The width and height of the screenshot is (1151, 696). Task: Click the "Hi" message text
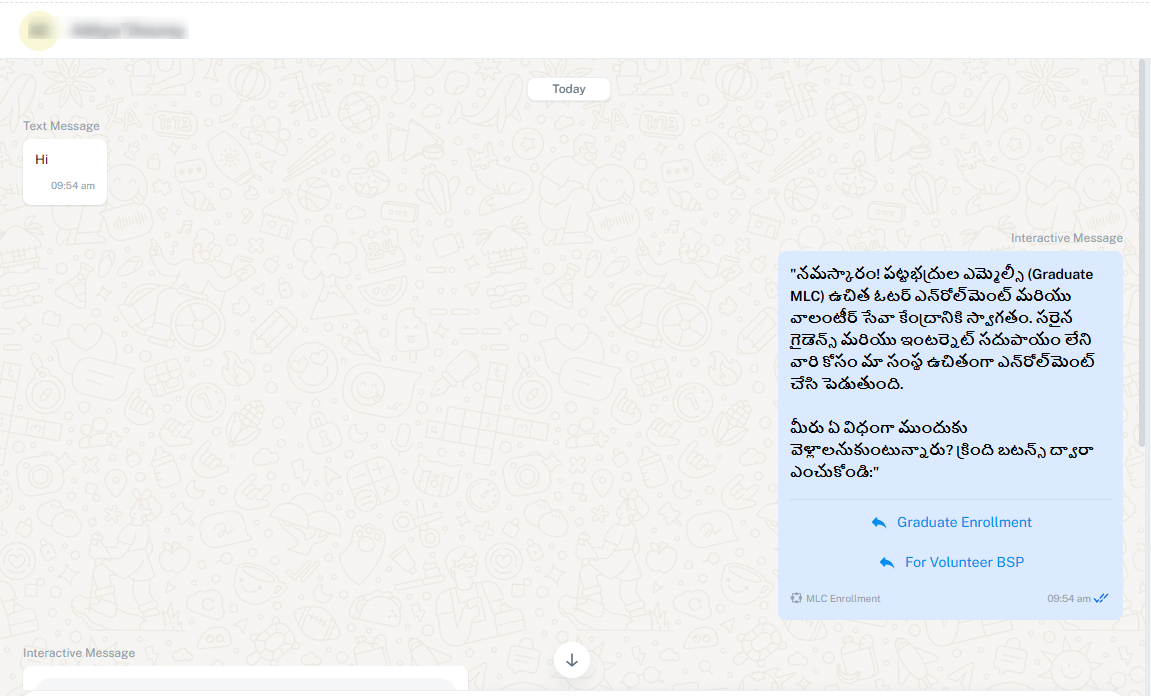42,159
